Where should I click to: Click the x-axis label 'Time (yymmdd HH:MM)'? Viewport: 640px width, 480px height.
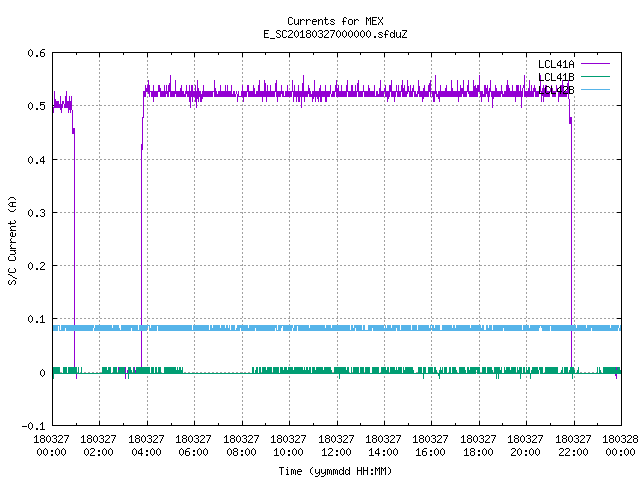click(x=335, y=471)
